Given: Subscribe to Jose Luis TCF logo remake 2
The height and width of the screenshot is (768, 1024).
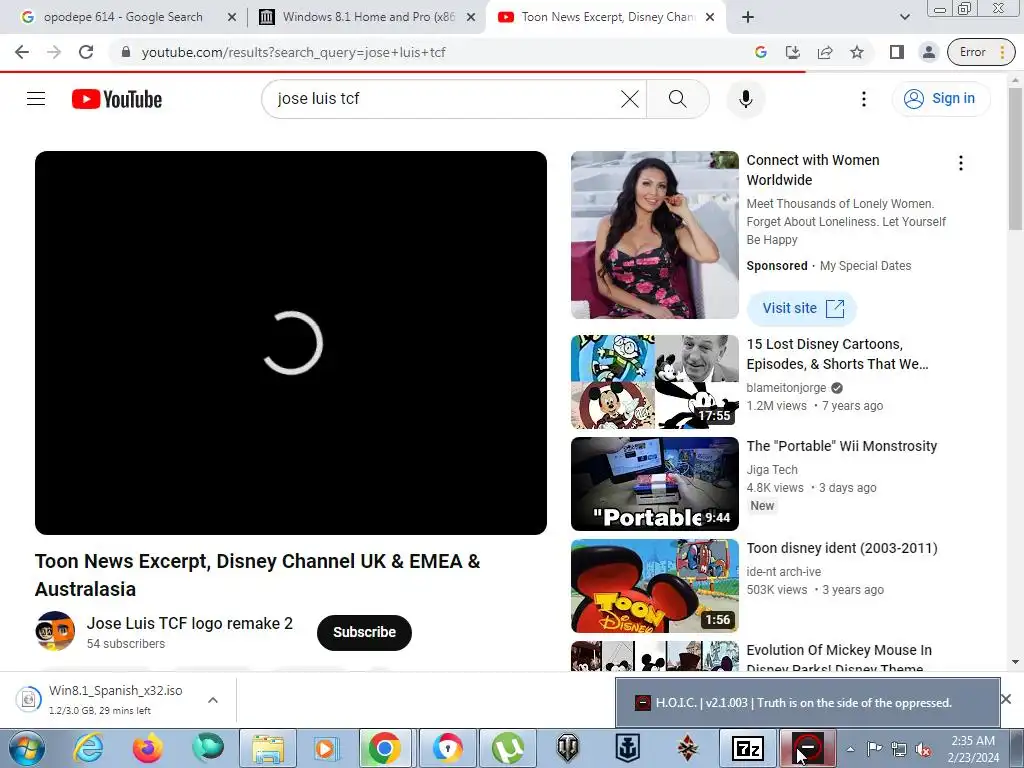Looking at the screenshot, I should coord(364,632).
